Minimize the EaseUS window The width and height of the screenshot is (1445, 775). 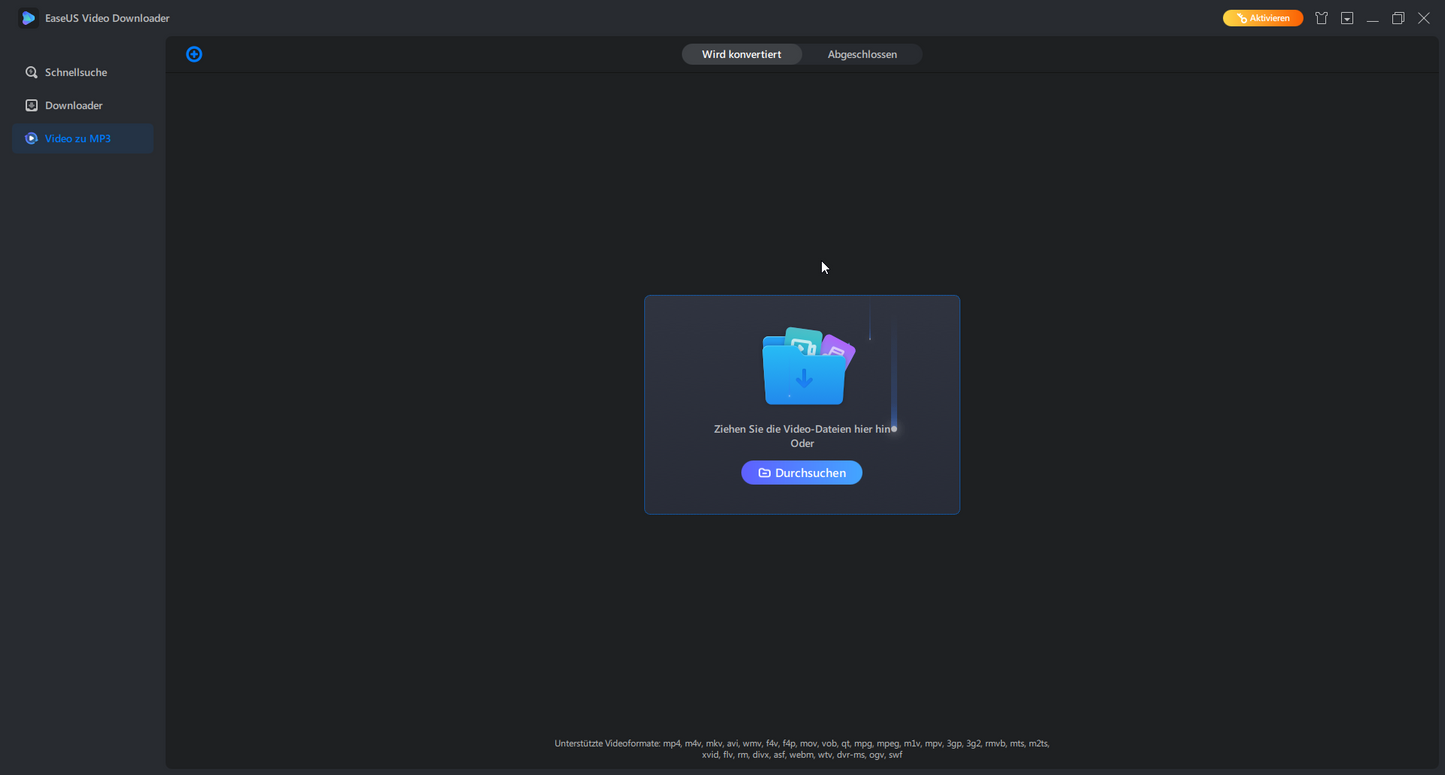1372,18
